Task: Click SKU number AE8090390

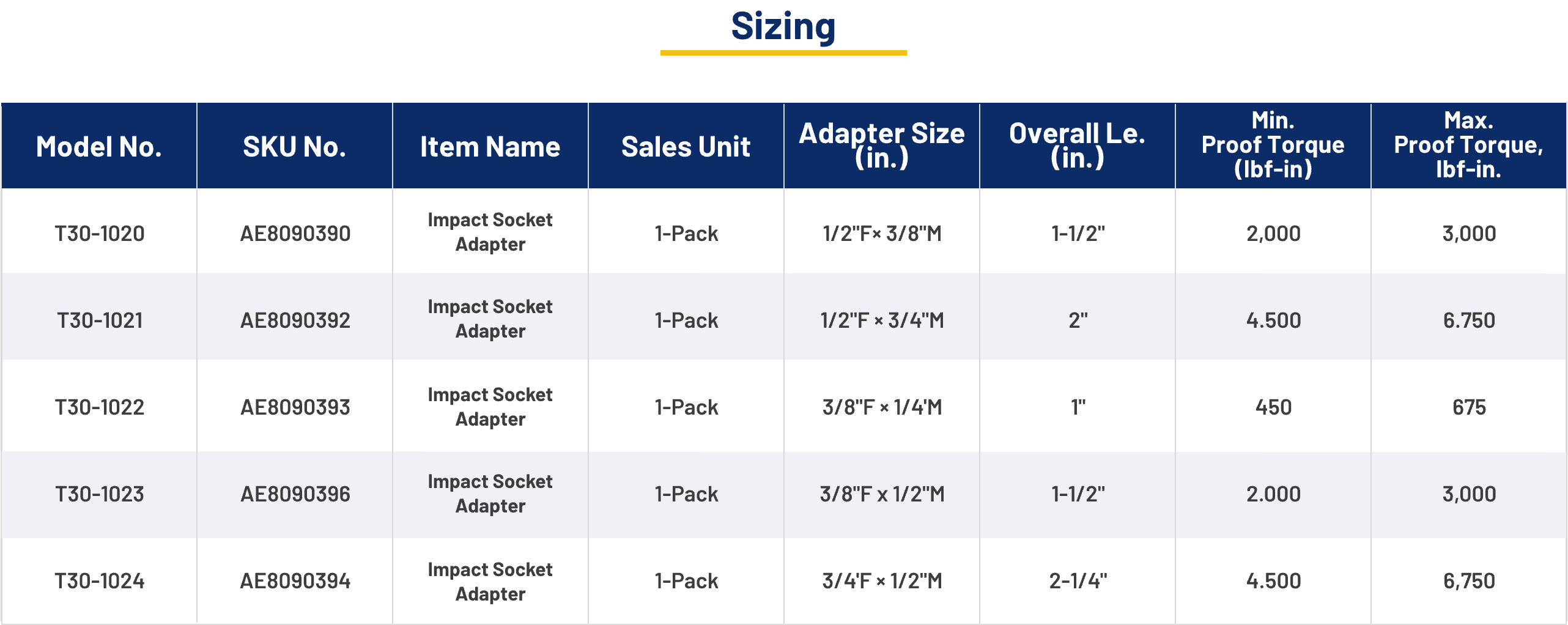Action: (295, 234)
